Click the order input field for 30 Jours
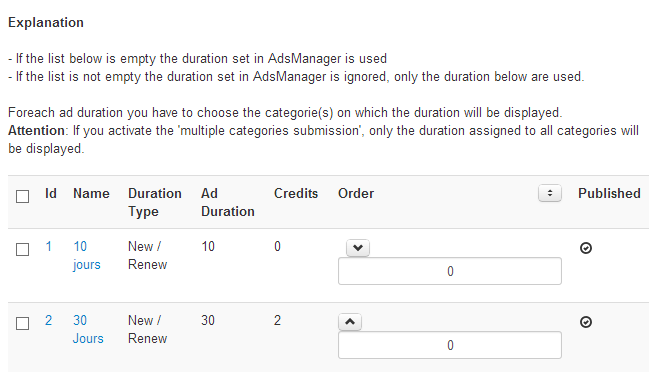The image size is (650, 372). pos(450,345)
